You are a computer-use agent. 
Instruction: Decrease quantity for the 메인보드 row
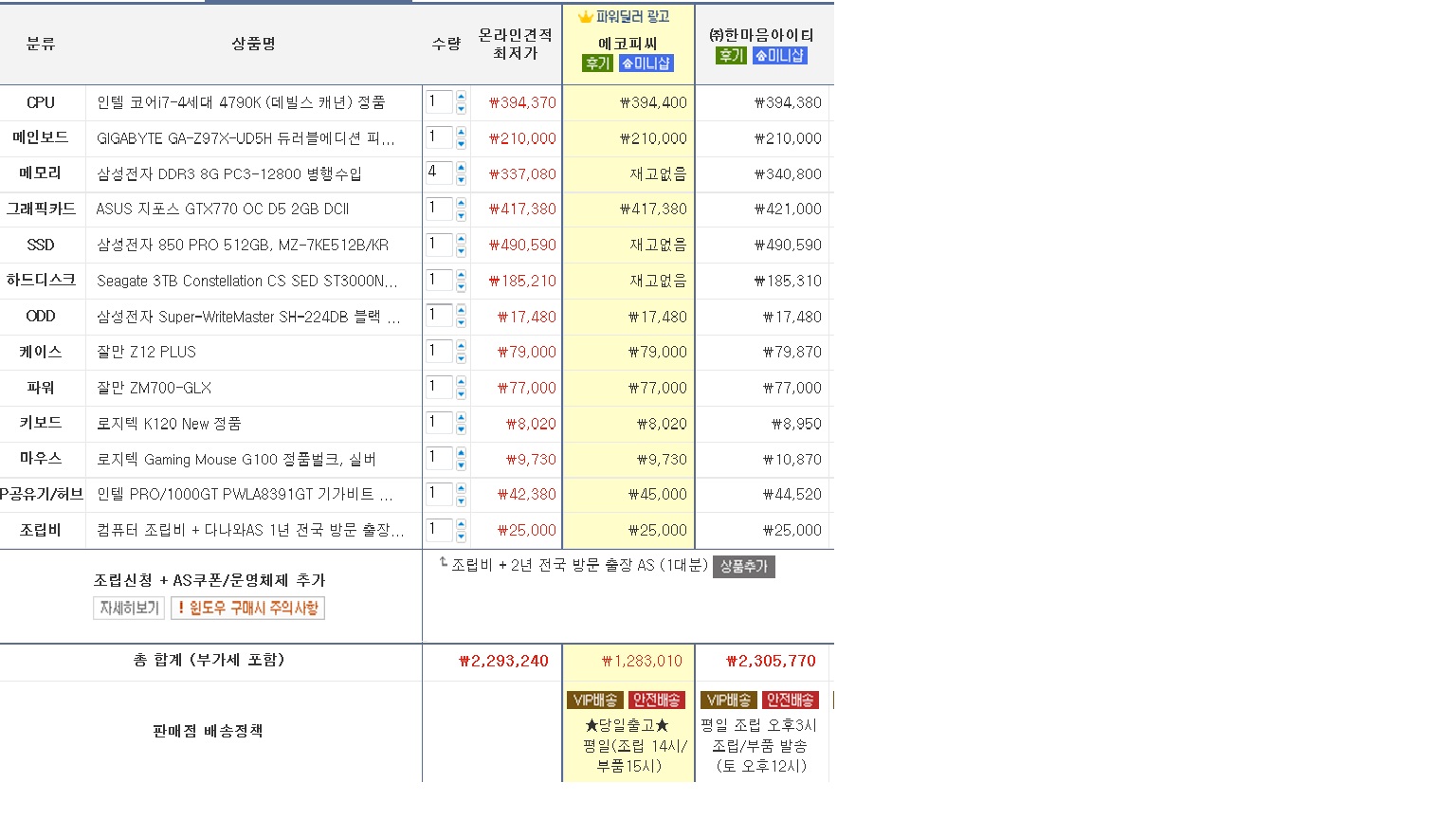(461, 145)
